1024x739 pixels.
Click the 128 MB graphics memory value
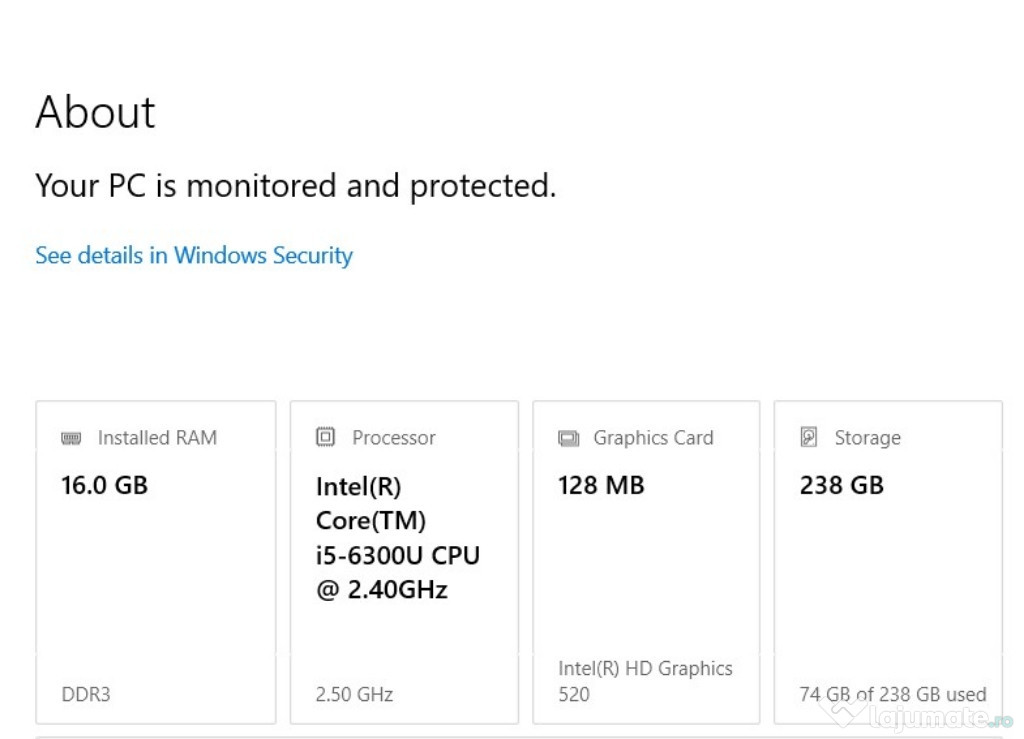(601, 485)
